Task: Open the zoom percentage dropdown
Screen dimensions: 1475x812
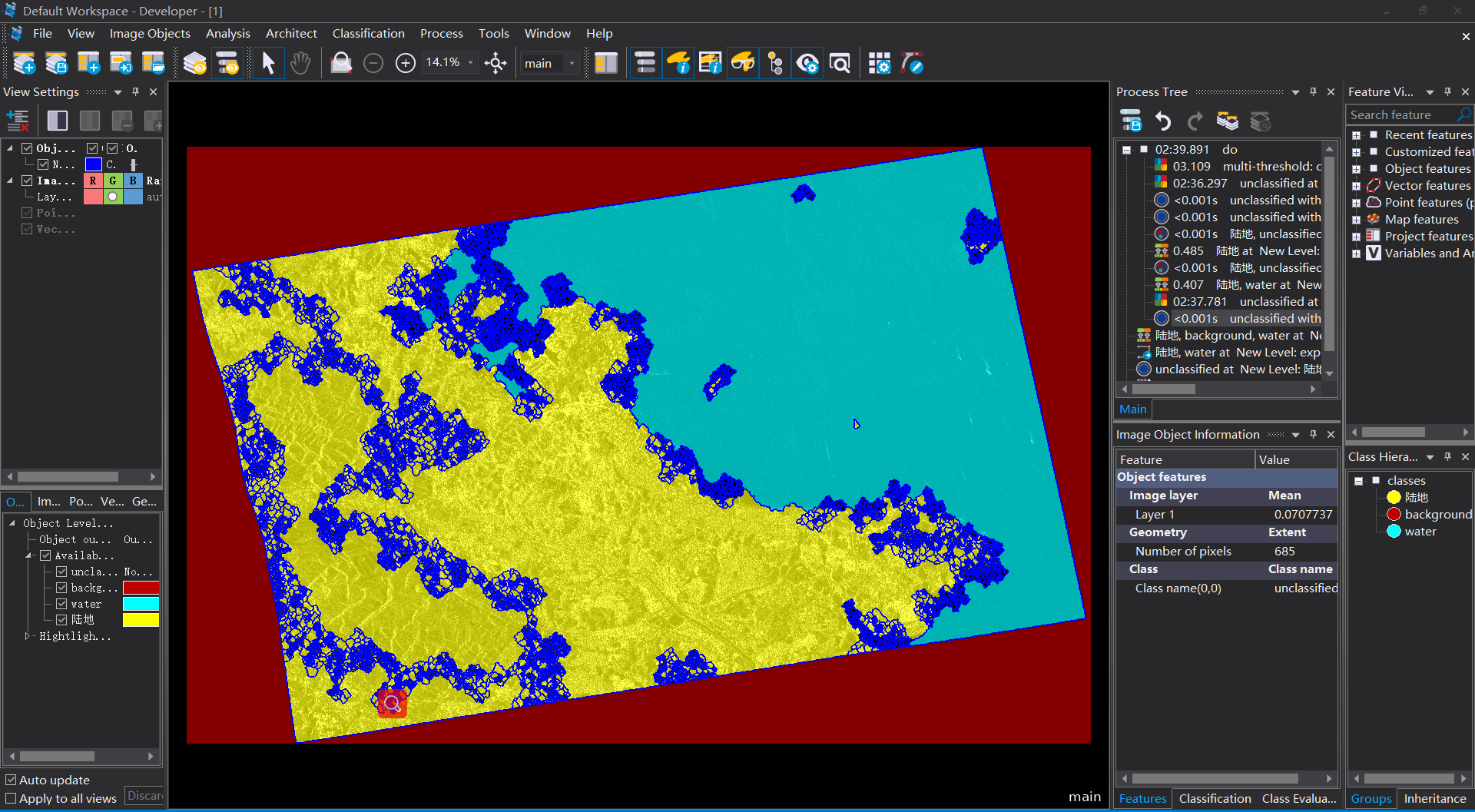Action: point(470,63)
